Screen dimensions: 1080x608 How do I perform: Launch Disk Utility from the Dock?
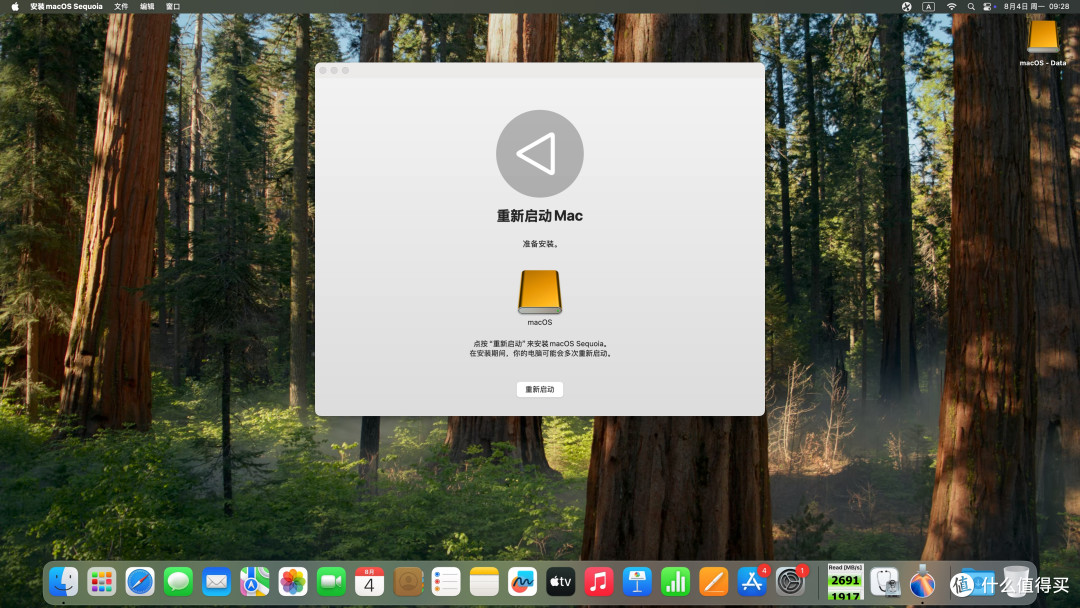point(884,582)
